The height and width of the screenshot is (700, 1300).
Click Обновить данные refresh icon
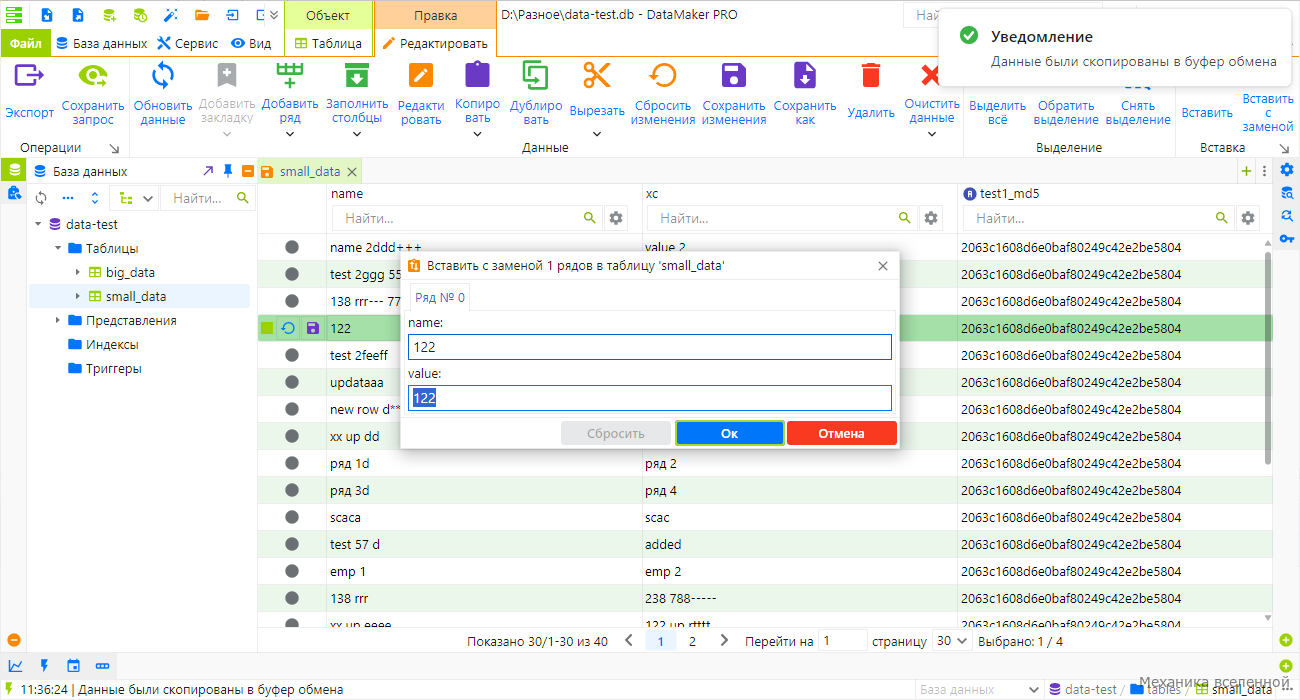click(162, 76)
